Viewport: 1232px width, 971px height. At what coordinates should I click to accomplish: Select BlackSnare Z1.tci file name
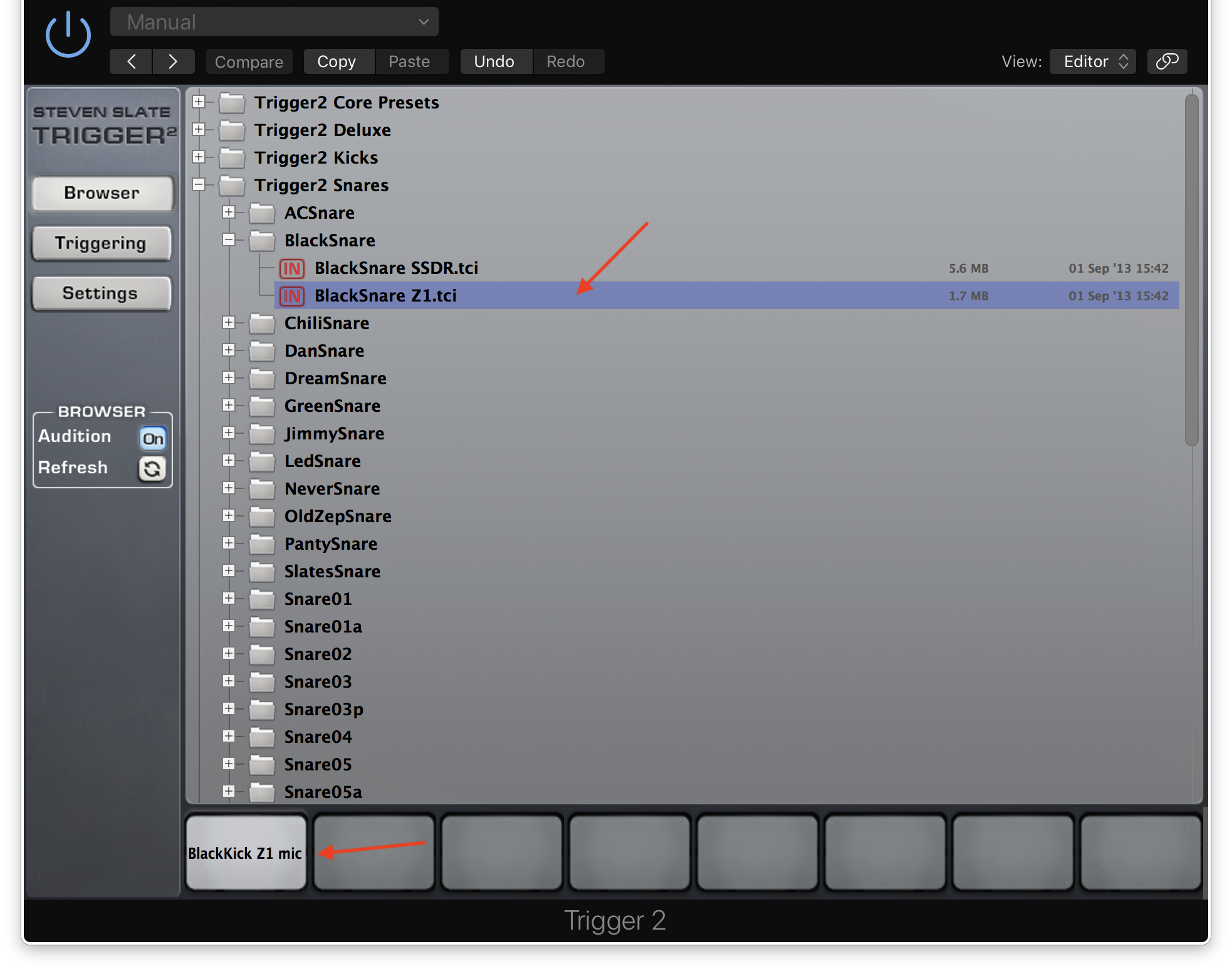385,296
